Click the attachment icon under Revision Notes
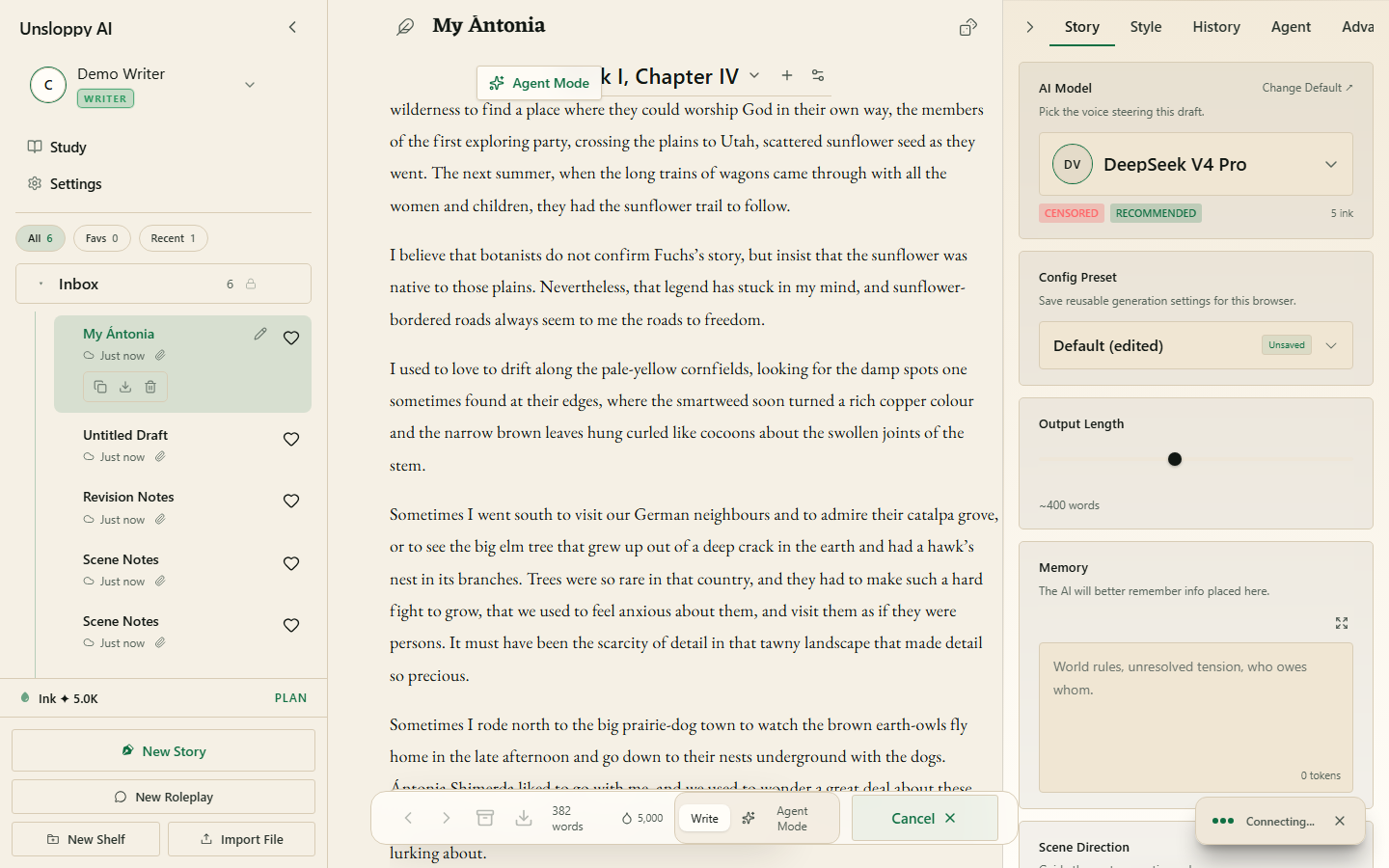 point(160,519)
